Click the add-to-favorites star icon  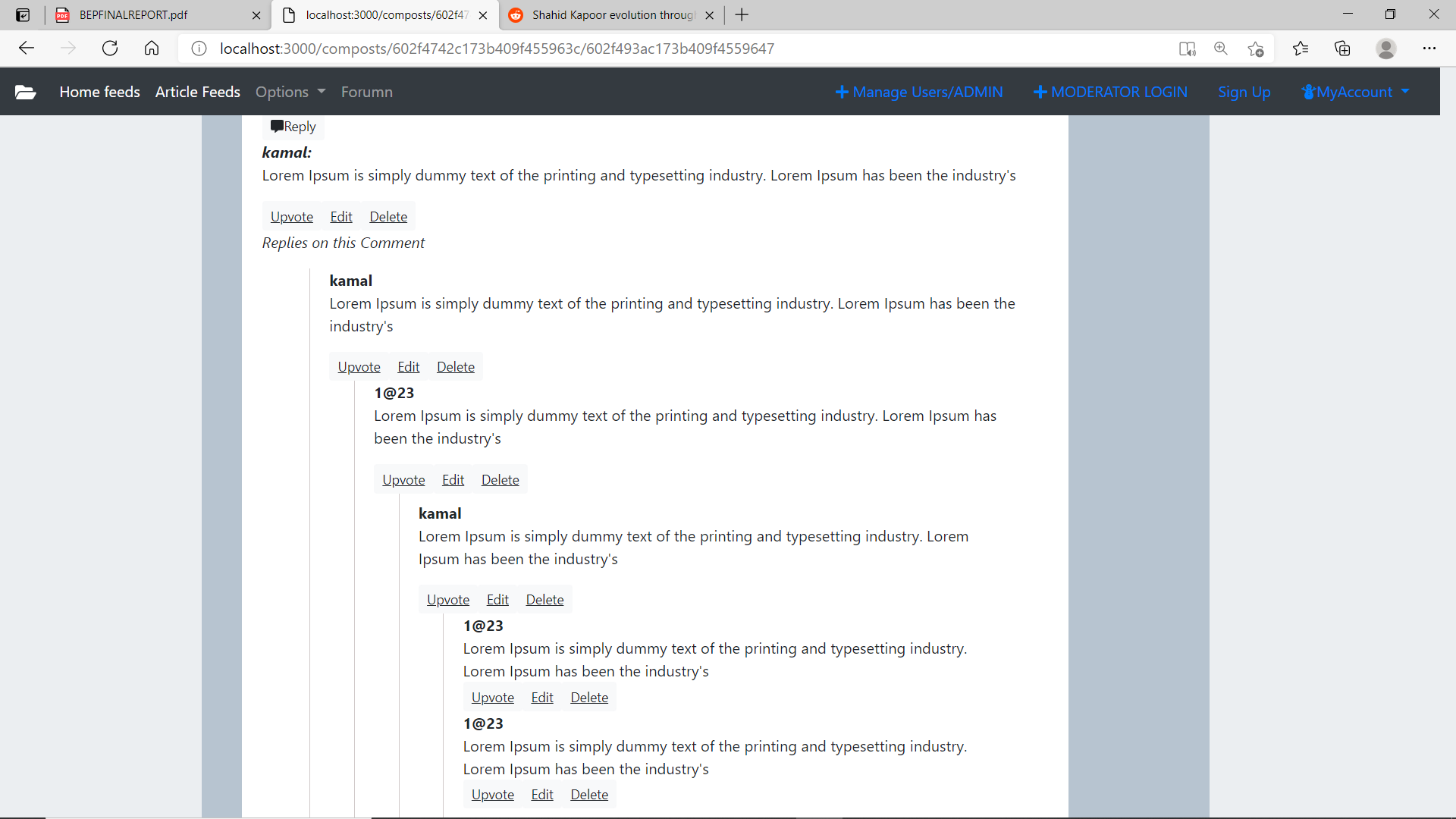pyautogui.click(x=1256, y=48)
